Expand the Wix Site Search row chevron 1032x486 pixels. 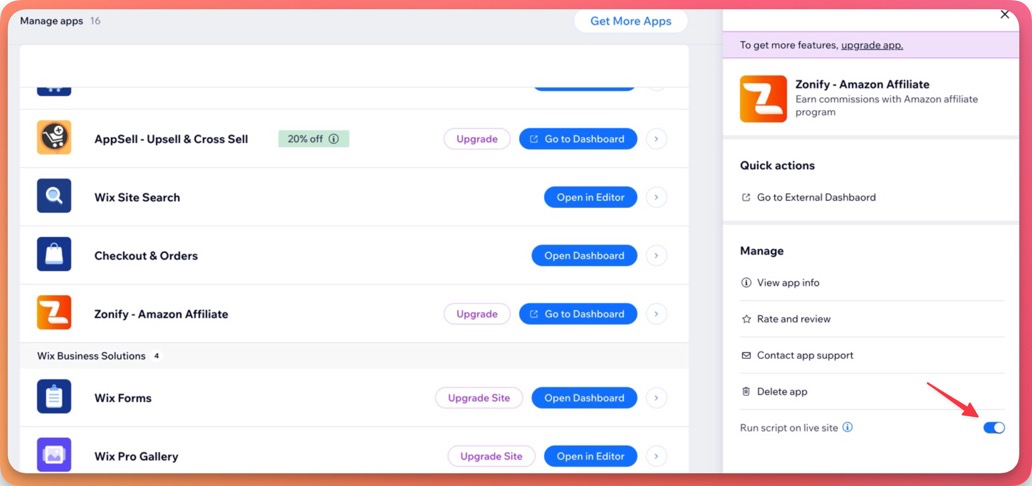[x=656, y=197]
